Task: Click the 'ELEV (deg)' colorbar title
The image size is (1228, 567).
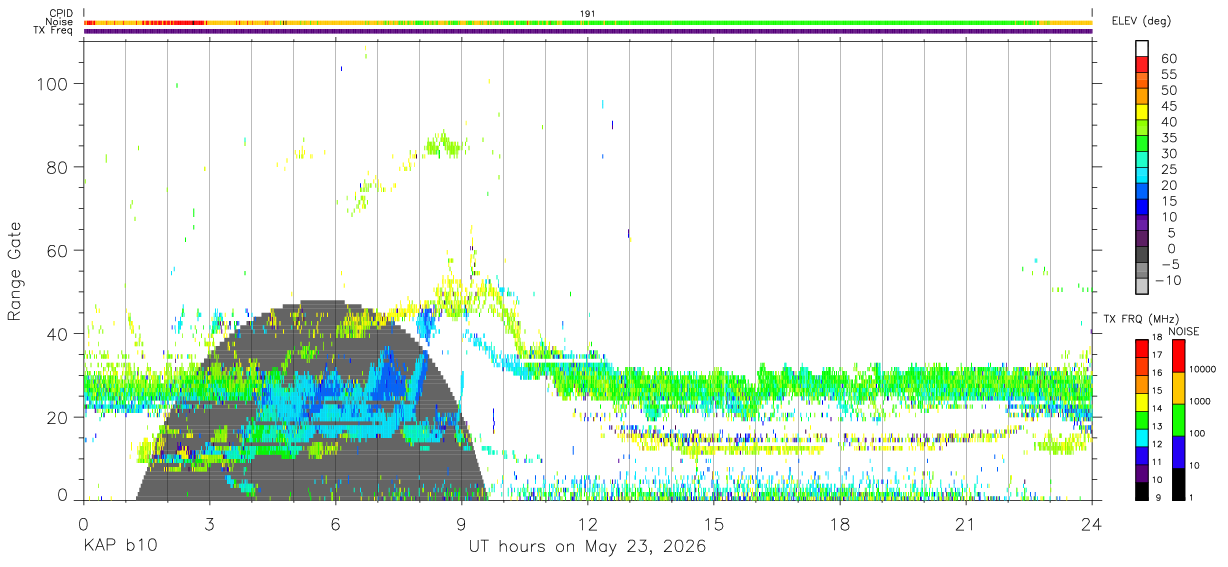Action: [x=1143, y=21]
